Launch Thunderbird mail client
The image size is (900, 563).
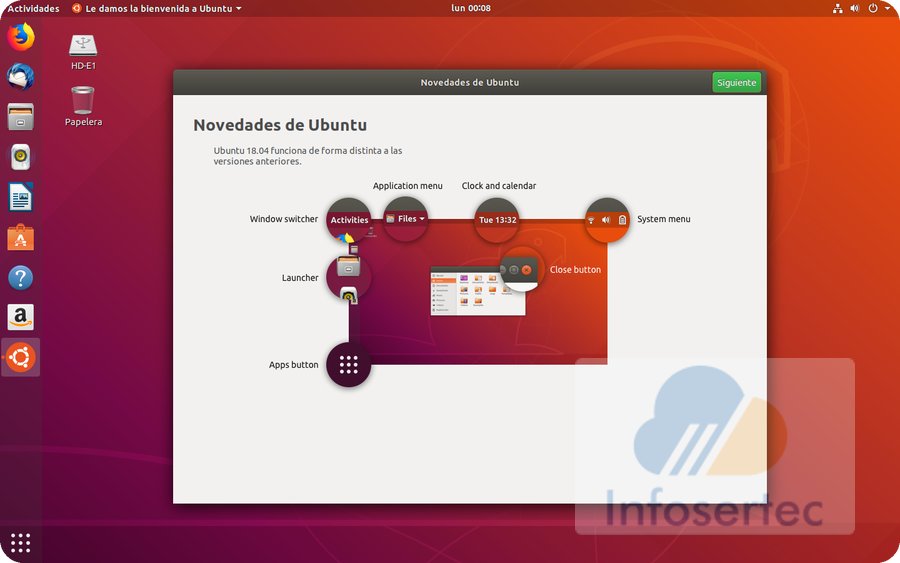pos(20,77)
